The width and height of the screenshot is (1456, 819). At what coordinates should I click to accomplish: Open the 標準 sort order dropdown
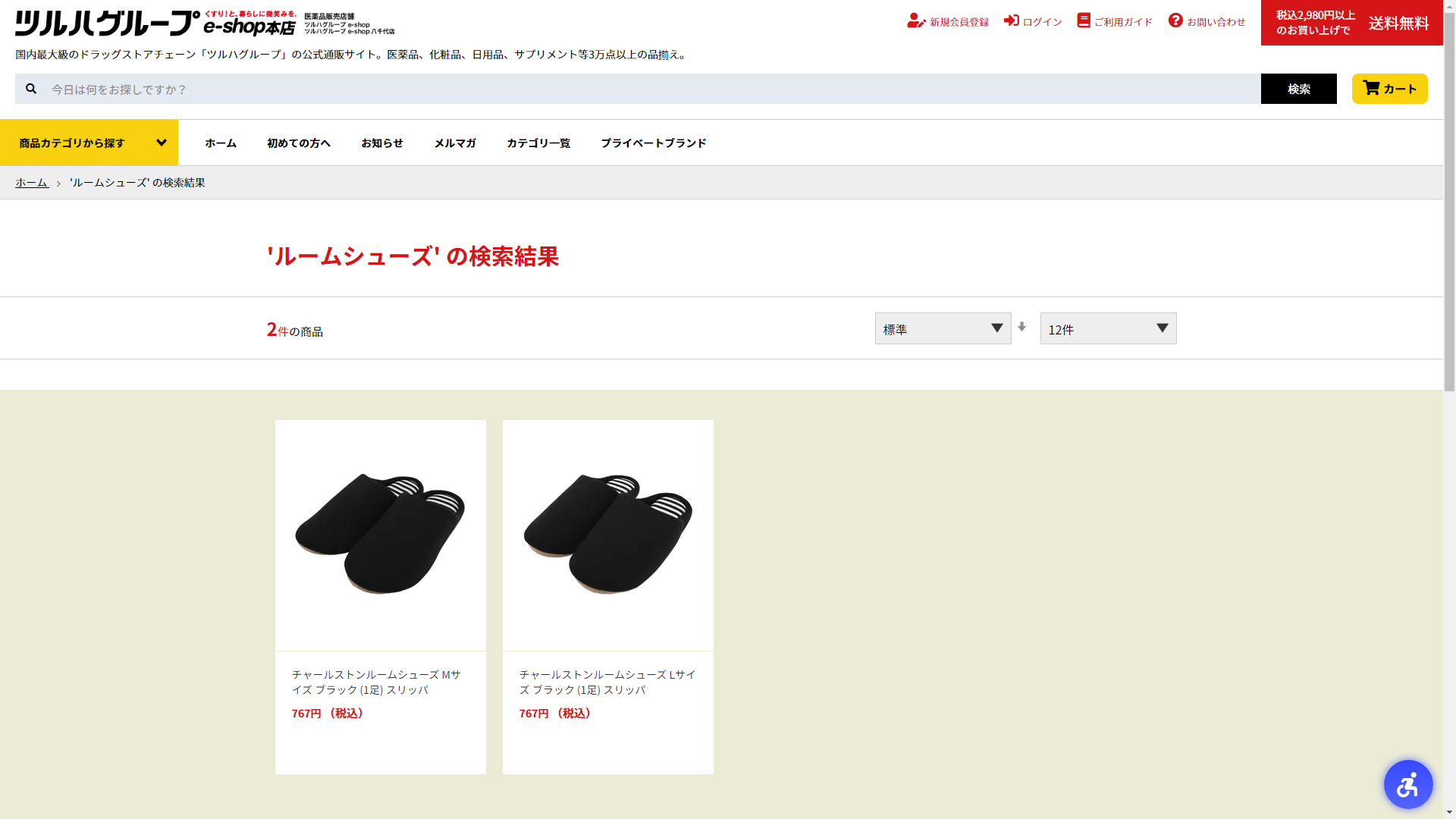click(943, 328)
